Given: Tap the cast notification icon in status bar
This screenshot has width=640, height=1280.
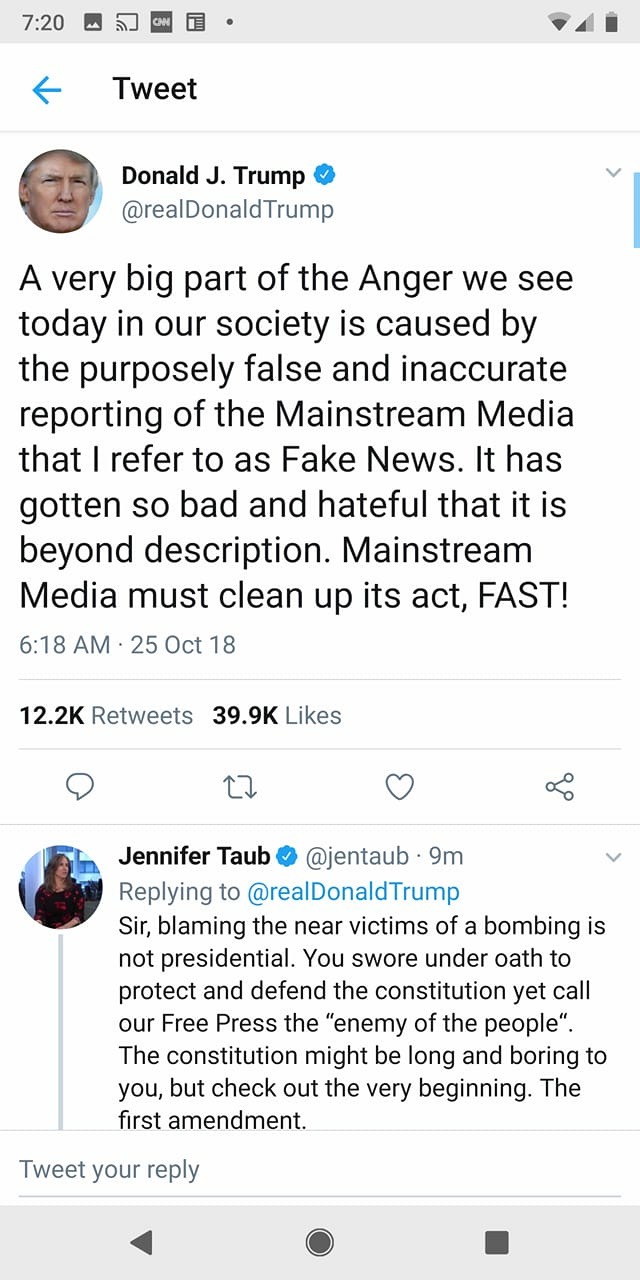Looking at the screenshot, I should [x=124, y=22].
